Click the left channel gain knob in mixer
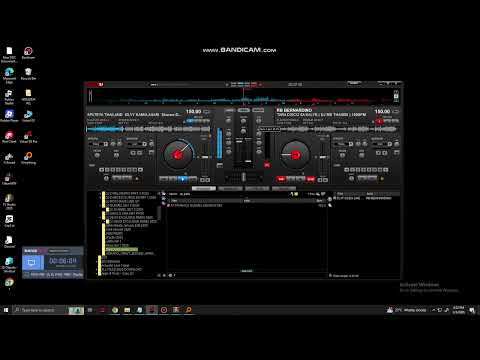The height and width of the screenshot is (360, 480). tap(229, 120)
